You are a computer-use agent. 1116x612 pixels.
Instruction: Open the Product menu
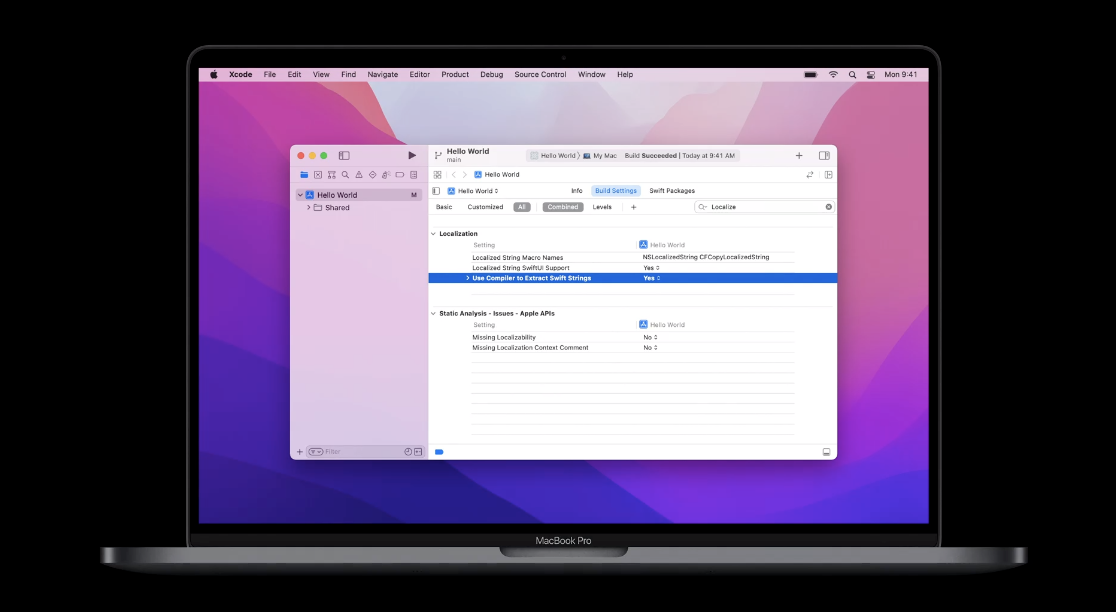tap(455, 74)
